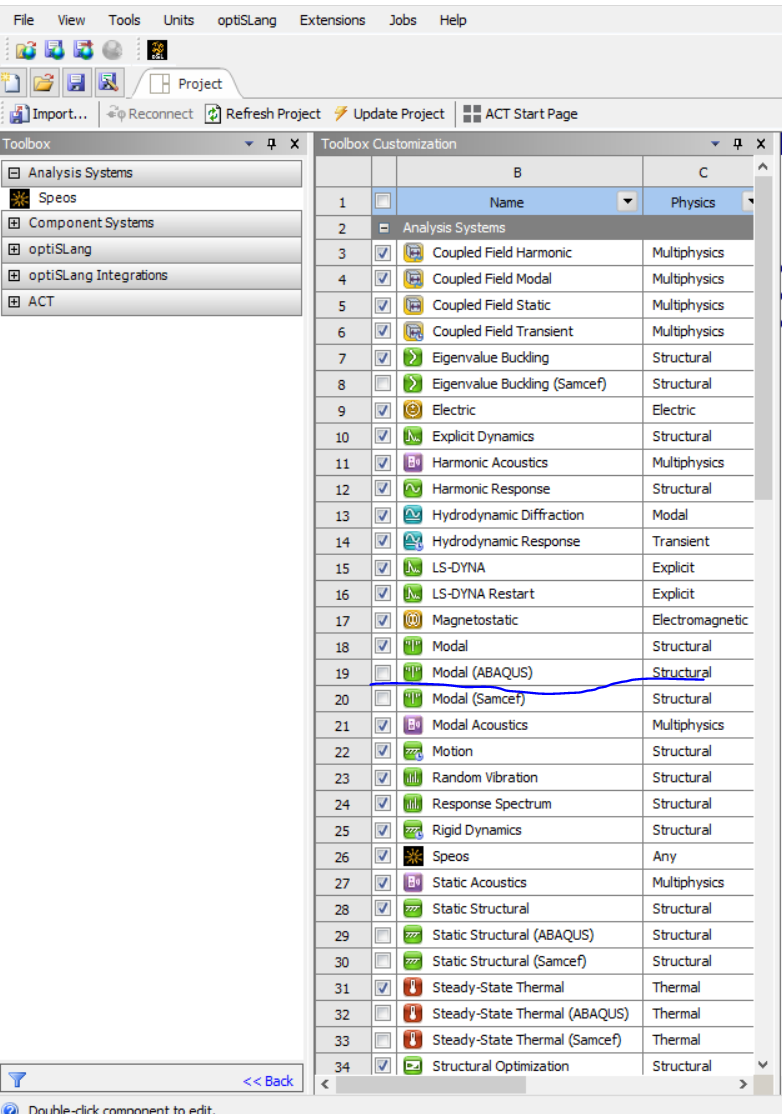Screen dimensions: 782x1114
Task: Click the Electric system icon
Action: pyautogui.click(x=413, y=410)
